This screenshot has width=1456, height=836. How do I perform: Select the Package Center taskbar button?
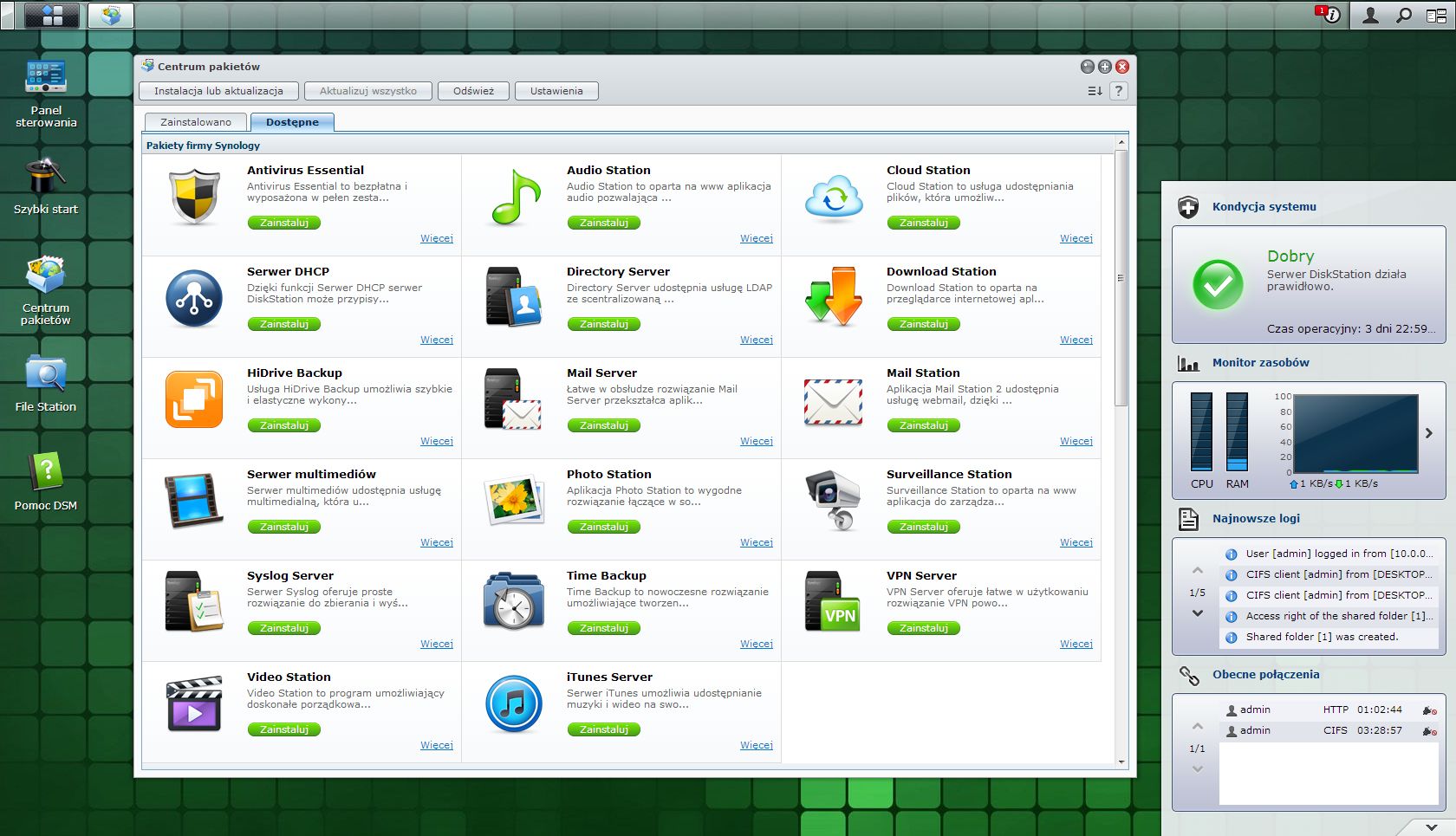(111, 16)
